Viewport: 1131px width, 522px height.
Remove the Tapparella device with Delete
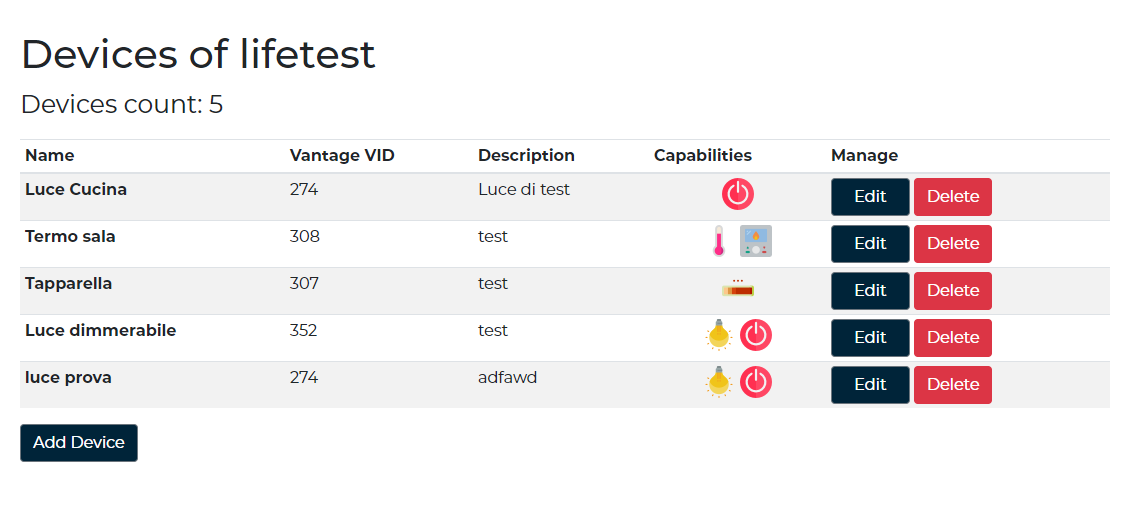(x=952, y=291)
